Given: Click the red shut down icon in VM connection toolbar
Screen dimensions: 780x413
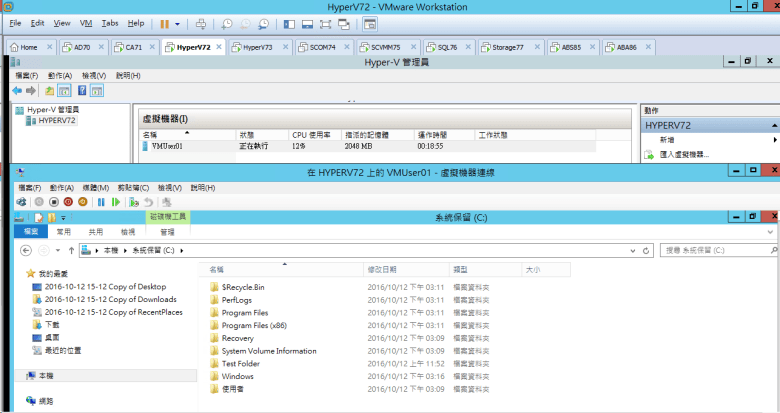Looking at the screenshot, I should 68,201.
